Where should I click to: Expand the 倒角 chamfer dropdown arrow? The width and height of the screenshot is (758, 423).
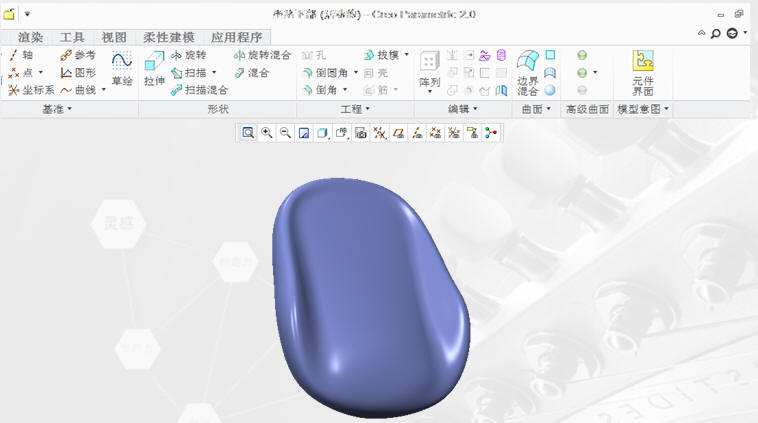(345, 89)
